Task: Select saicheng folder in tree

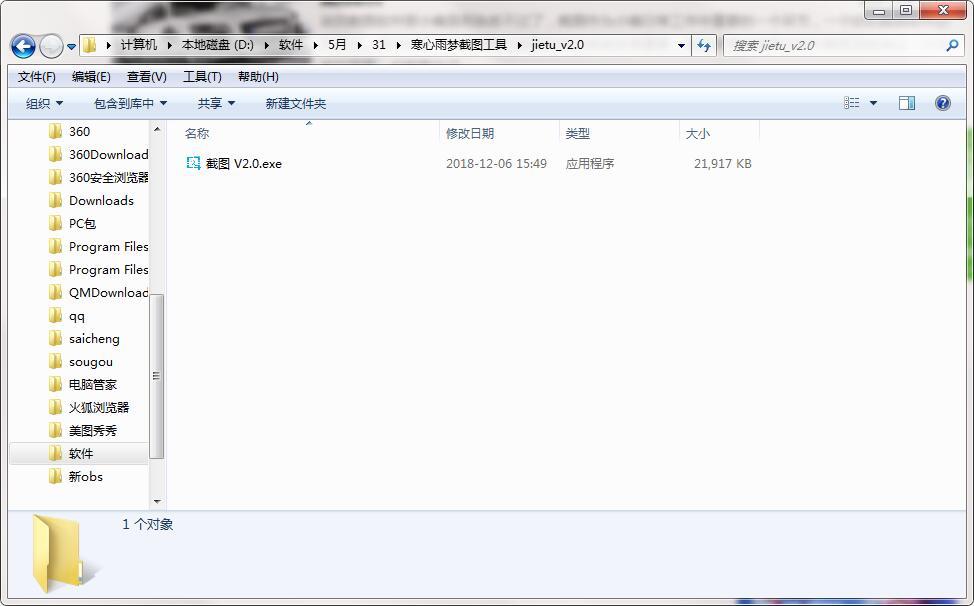Action: coord(94,338)
